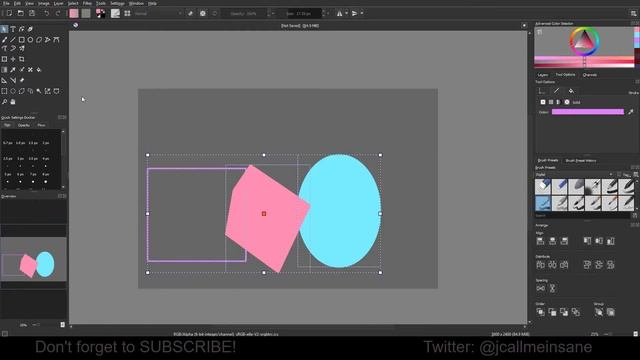Pick color with fill eyedropper icon
Screen dimensions: 640x360
[x=631, y=112]
